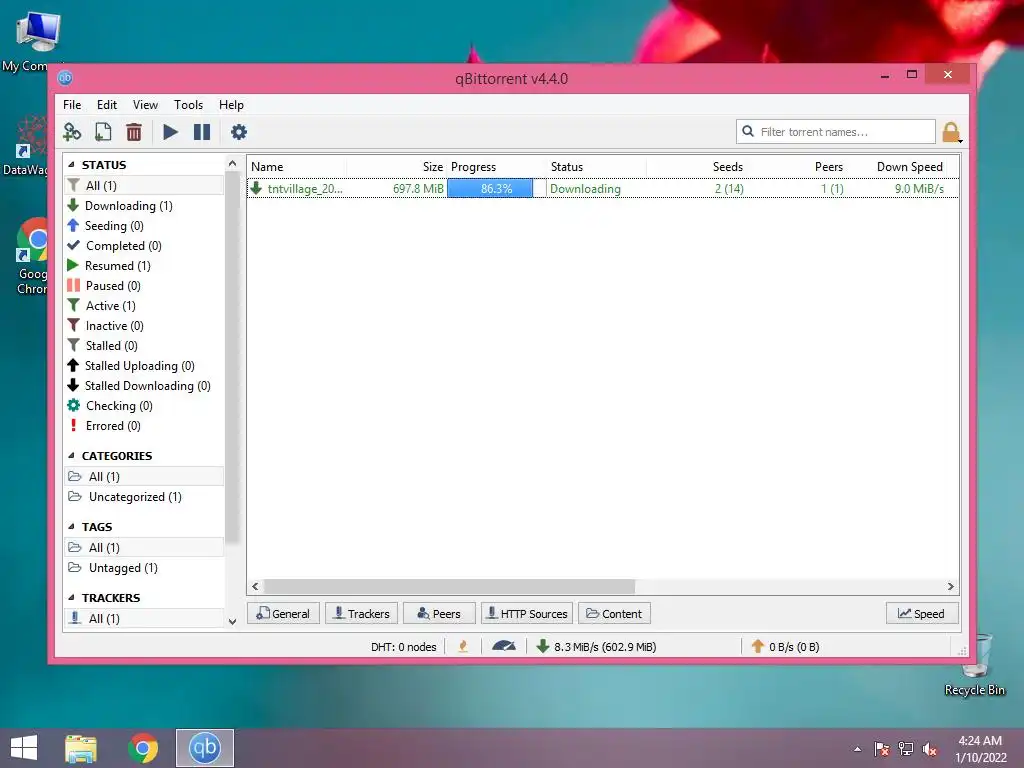Select All (1) under TRACKERS
The width and height of the screenshot is (1024, 768).
pyautogui.click(x=144, y=618)
